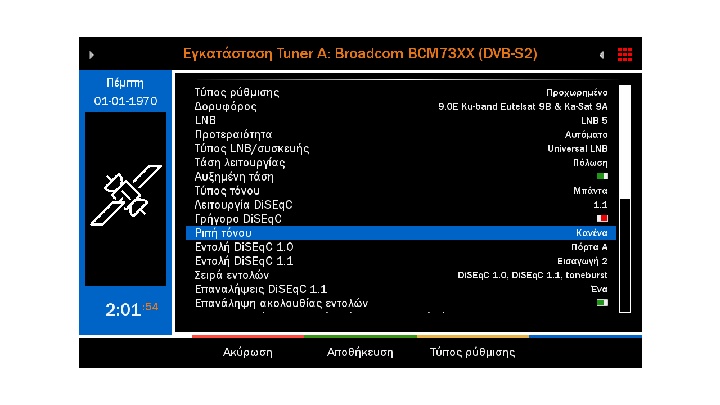Toggle Γρήγορο DiSEqC switch
Image resolution: width=720 pixels, height=405 pixels.
[602, 219]
